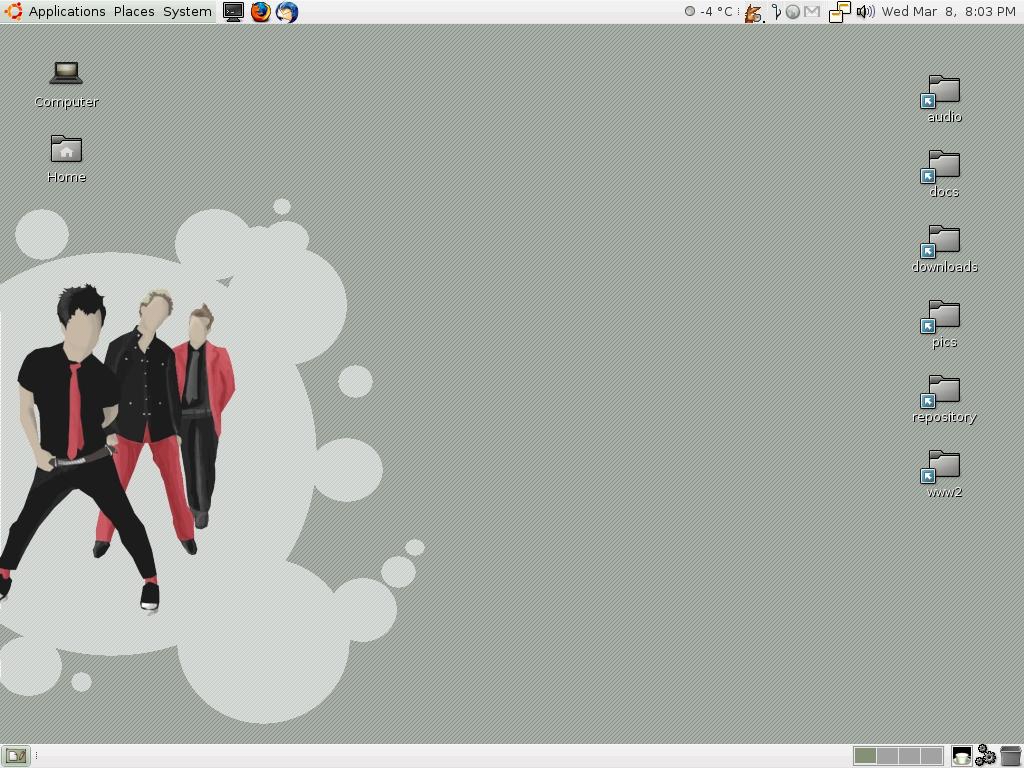The width and height of the screenshot is (1024, 768).
Task: Click the Ubuntu logo in the panel
Action: pos(13,12)
